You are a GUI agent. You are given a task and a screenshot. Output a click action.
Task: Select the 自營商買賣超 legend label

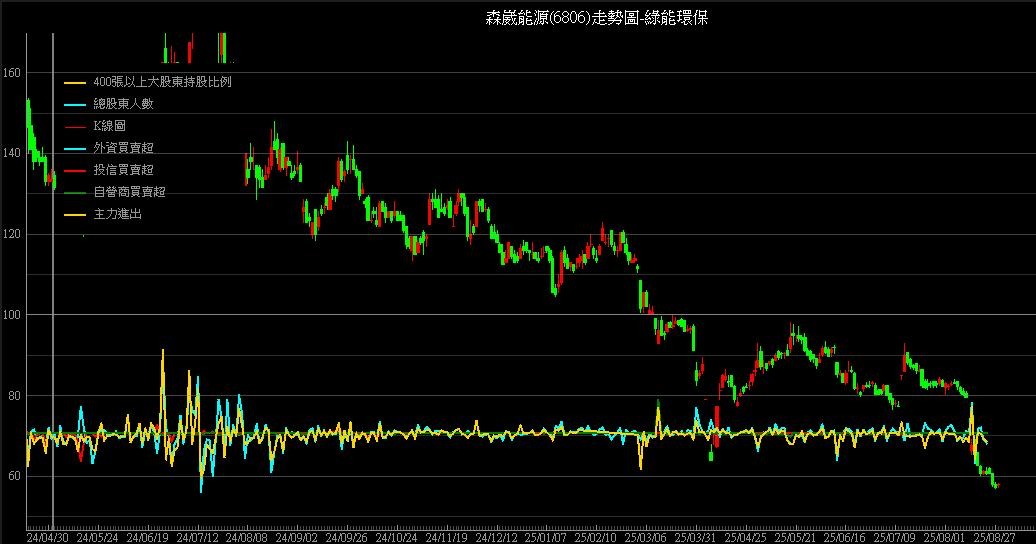click(x=130, y=192)
